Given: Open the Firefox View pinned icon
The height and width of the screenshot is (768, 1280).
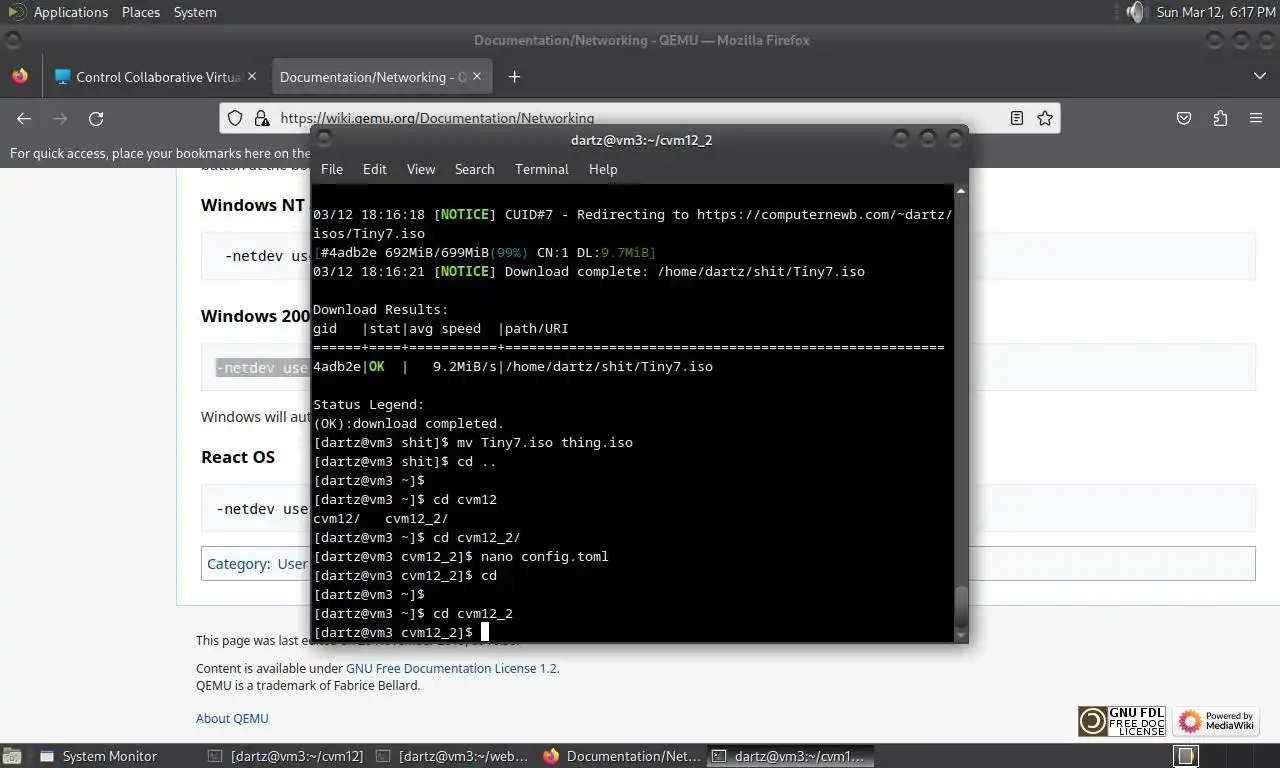Looking at the screenshot, I should pyautogui.click(x=20, y=76).
